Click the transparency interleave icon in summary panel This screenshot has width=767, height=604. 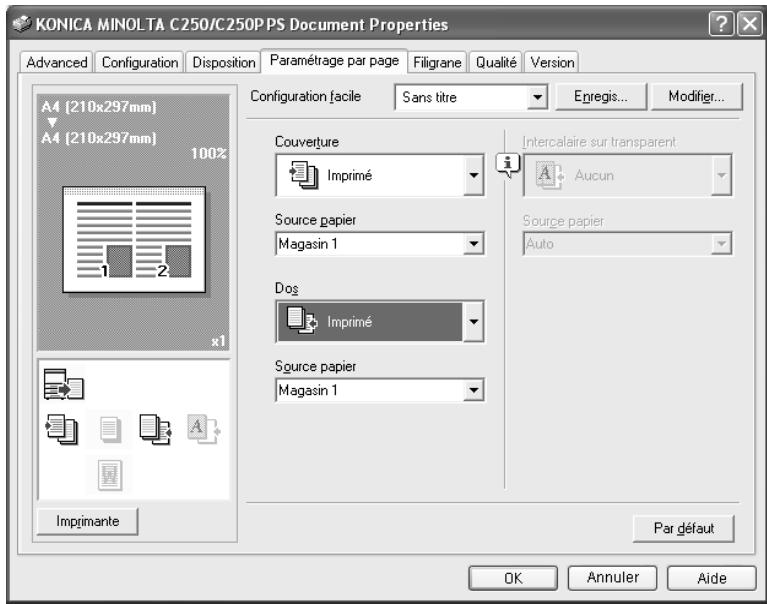tap(203, 429)
